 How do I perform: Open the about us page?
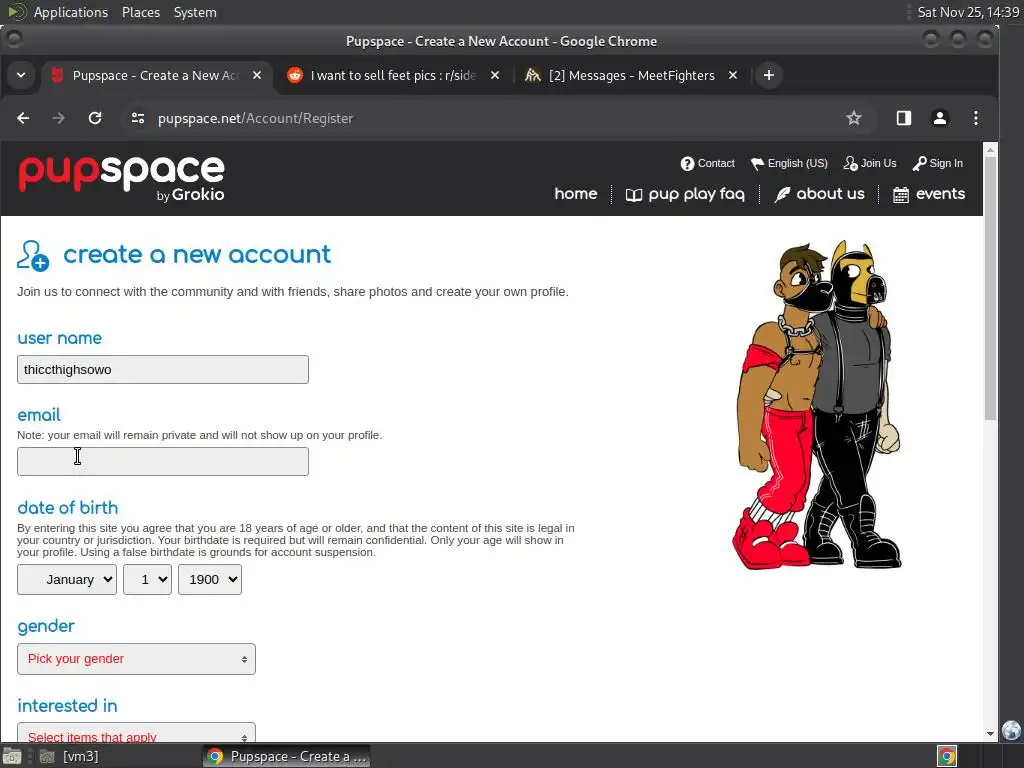(819, 194)
